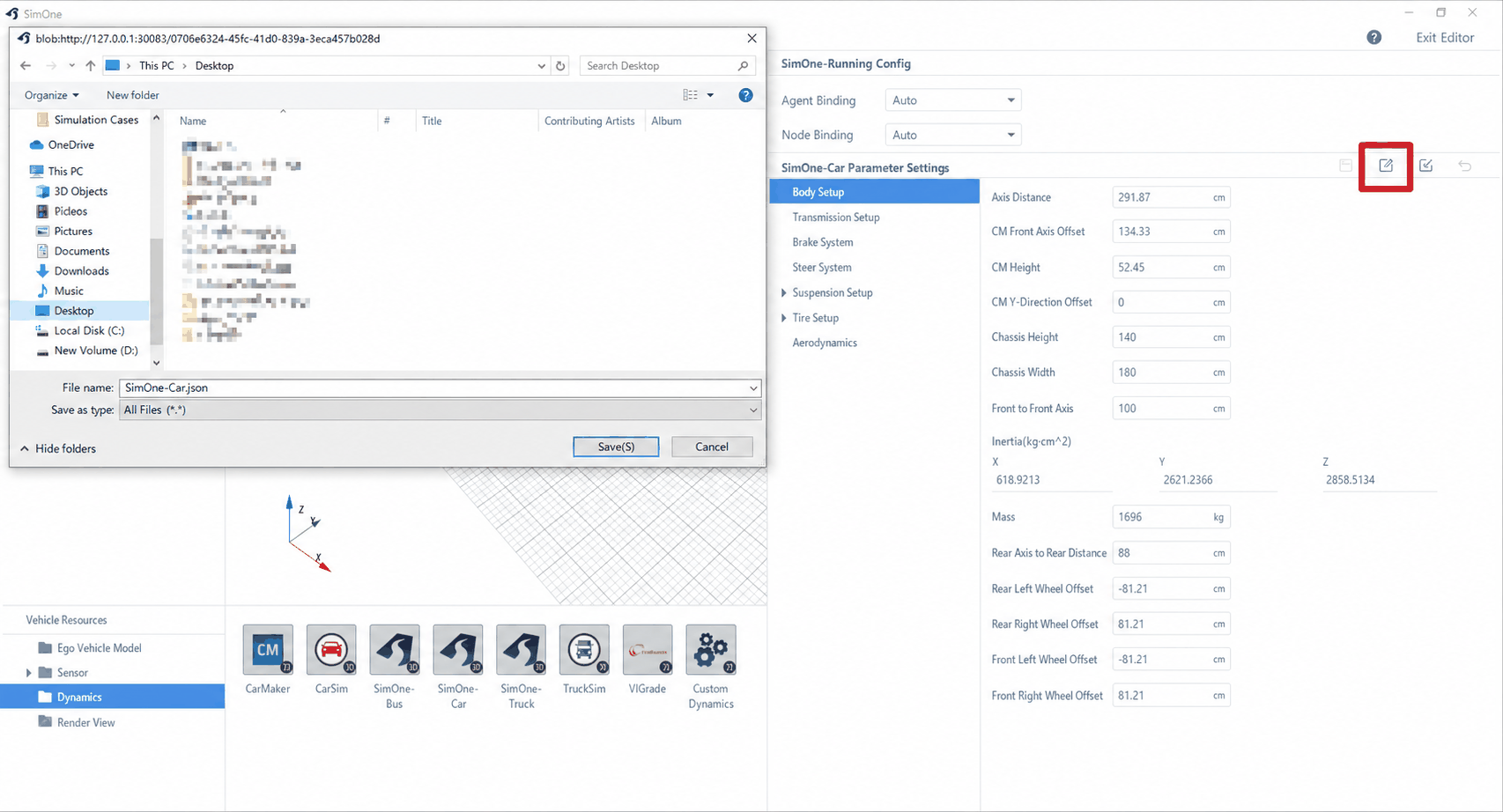This screenshot has height=812, width=1503.
Task: Cancel the save dialog
Action: point(712,447)
